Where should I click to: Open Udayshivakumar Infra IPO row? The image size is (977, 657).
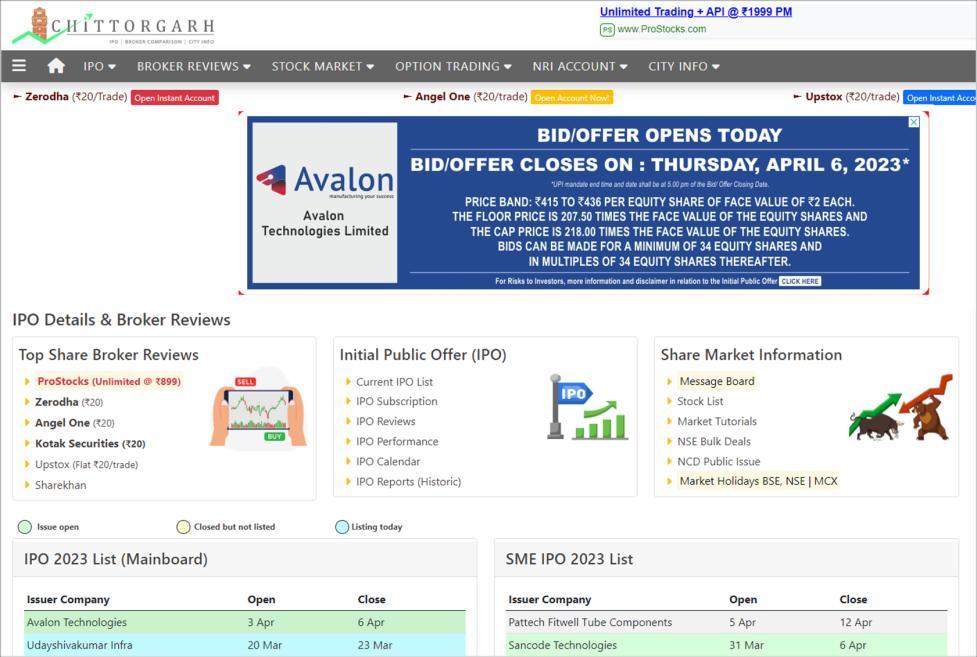(245, 645)
